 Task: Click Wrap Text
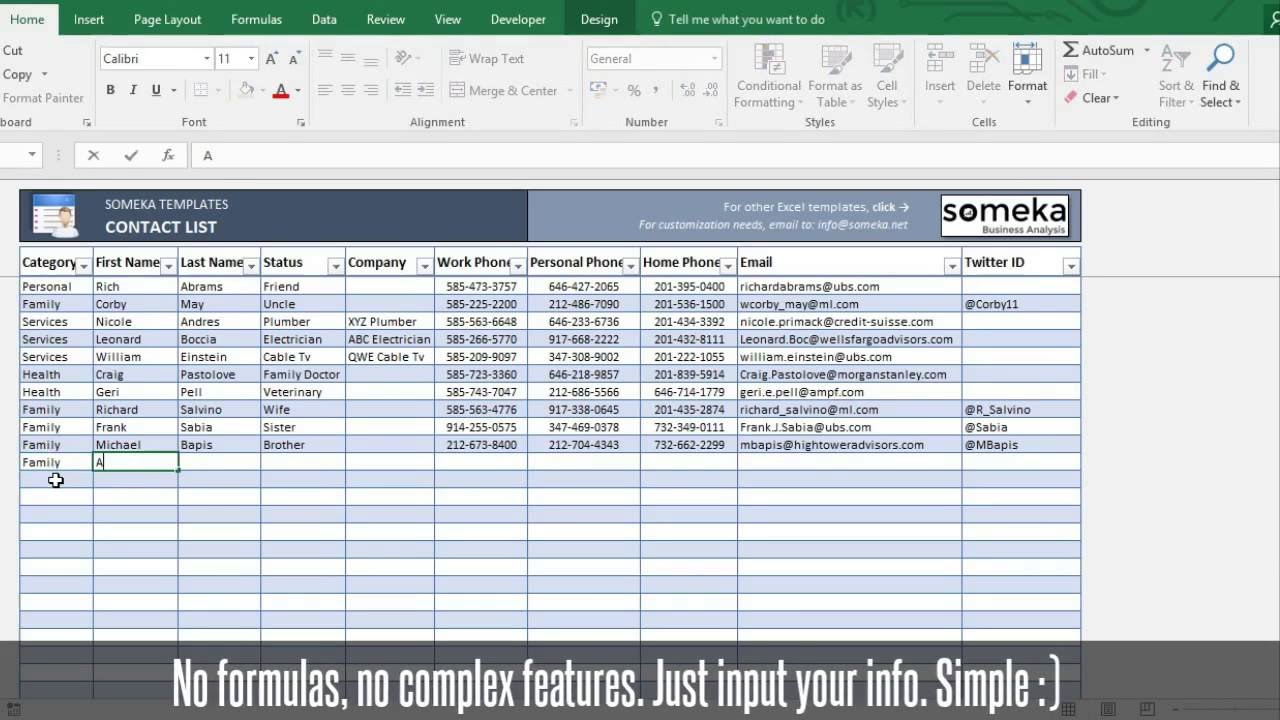tap(487, 59)
